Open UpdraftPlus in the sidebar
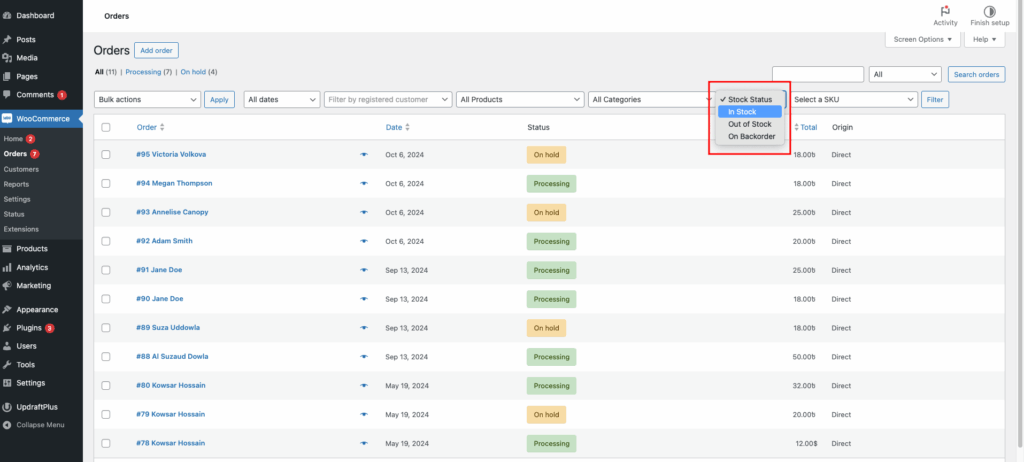This screenshot has width=1024, height=462. click(37, 406)
